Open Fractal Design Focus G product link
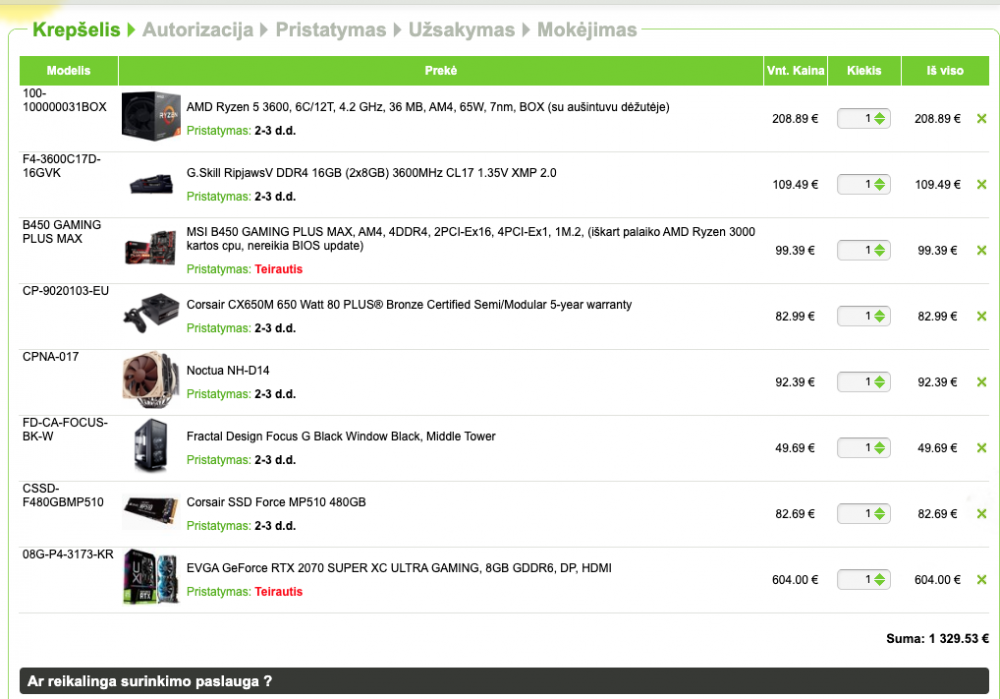The width and height of the screenshot is (1000, 699). [x=340, y=437]
